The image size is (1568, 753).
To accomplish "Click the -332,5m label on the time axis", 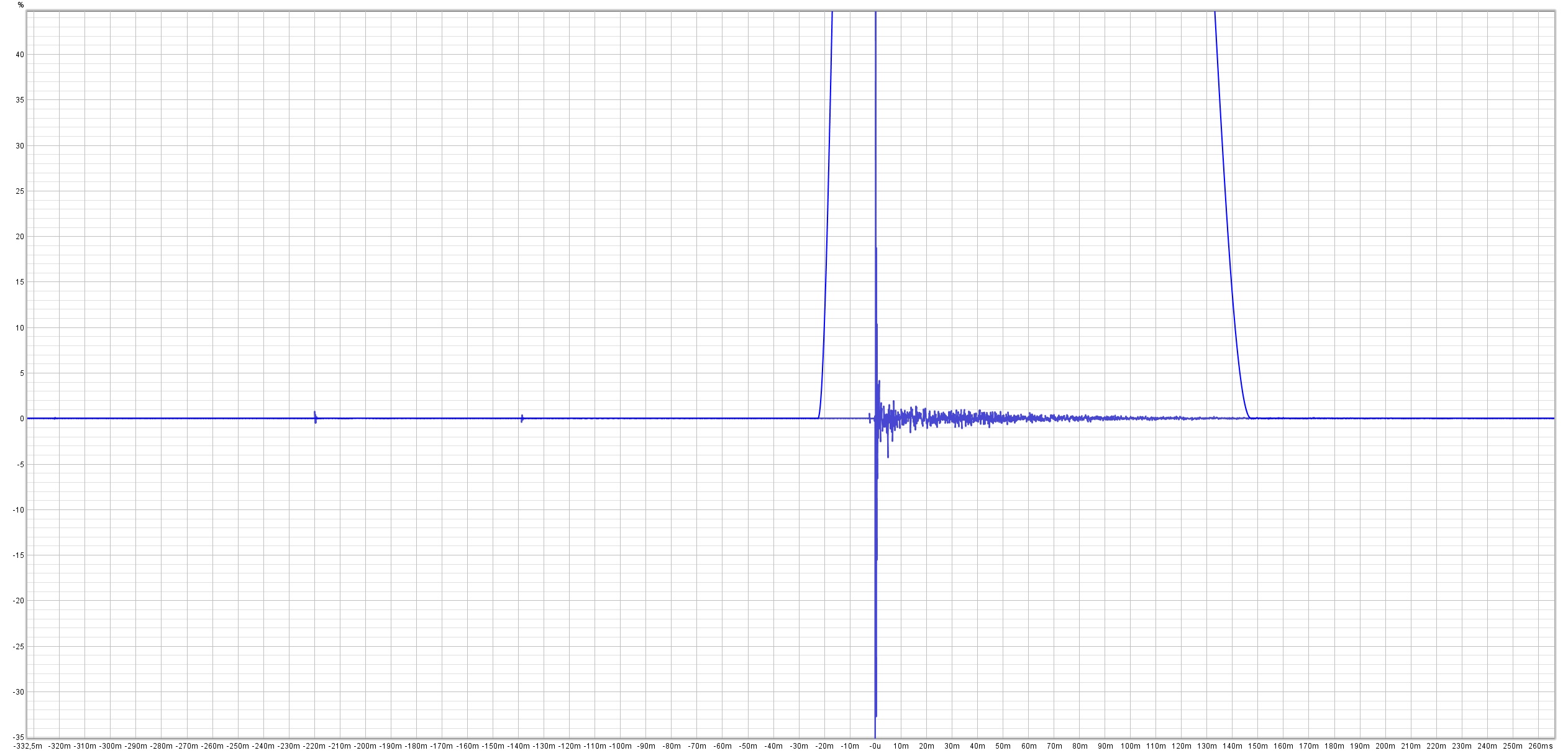I will point(29,746).
